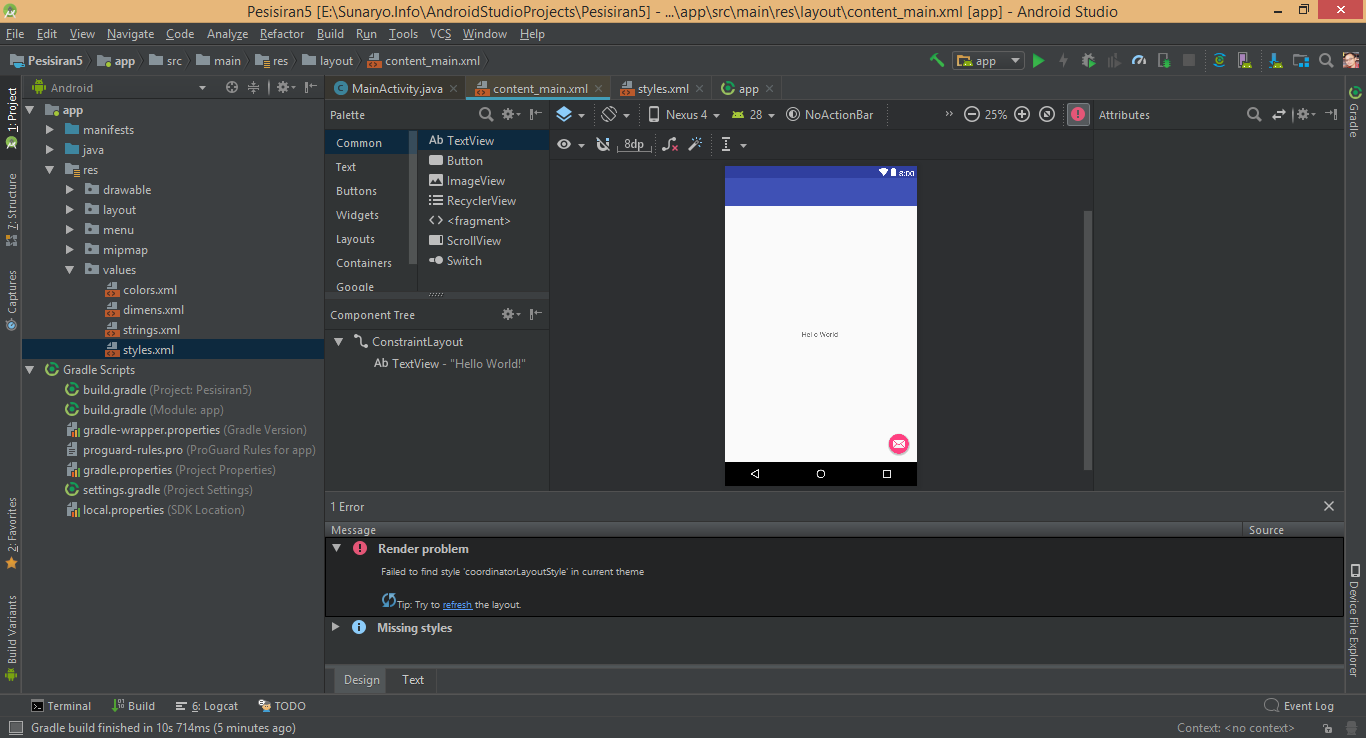Click the scroll from source target icon

pos(232,87)
